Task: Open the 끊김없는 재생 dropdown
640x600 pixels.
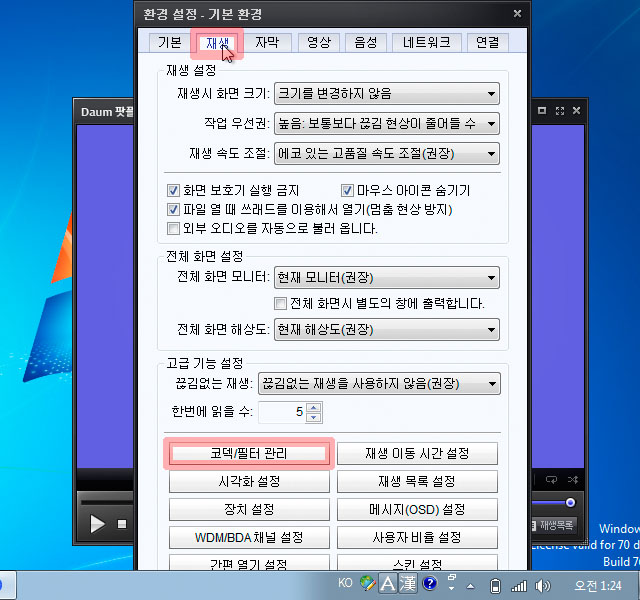Action: (378, 383)
